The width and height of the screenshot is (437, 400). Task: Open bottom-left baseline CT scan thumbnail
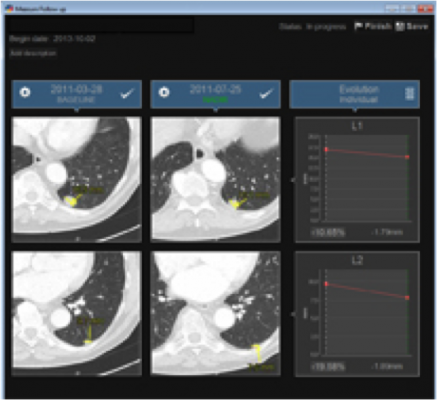(77, 313)
